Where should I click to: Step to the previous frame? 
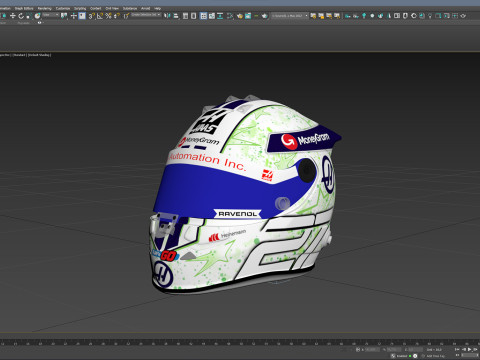coord(464,349)
